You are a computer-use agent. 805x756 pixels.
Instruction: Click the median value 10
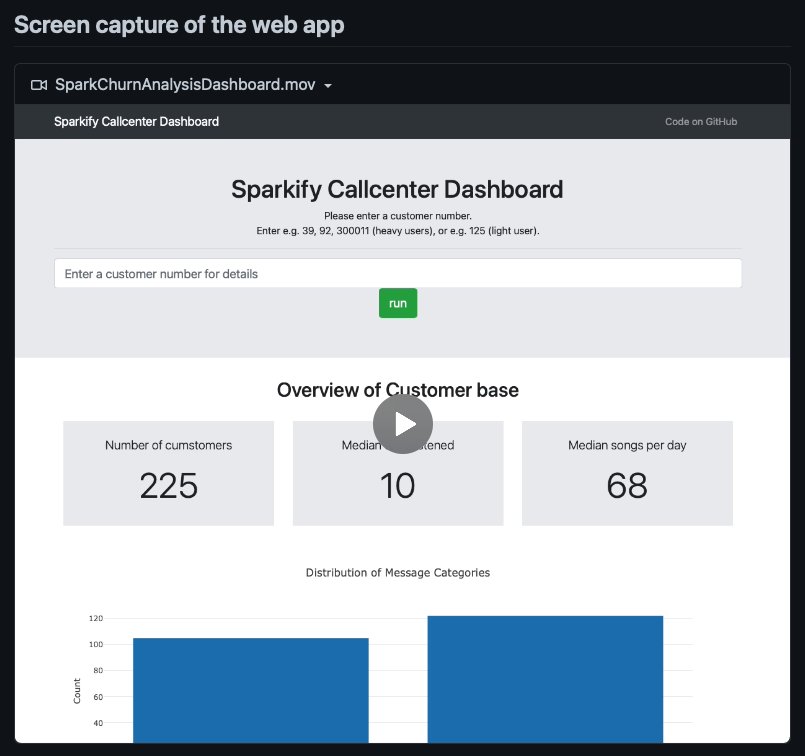point(397,486)
